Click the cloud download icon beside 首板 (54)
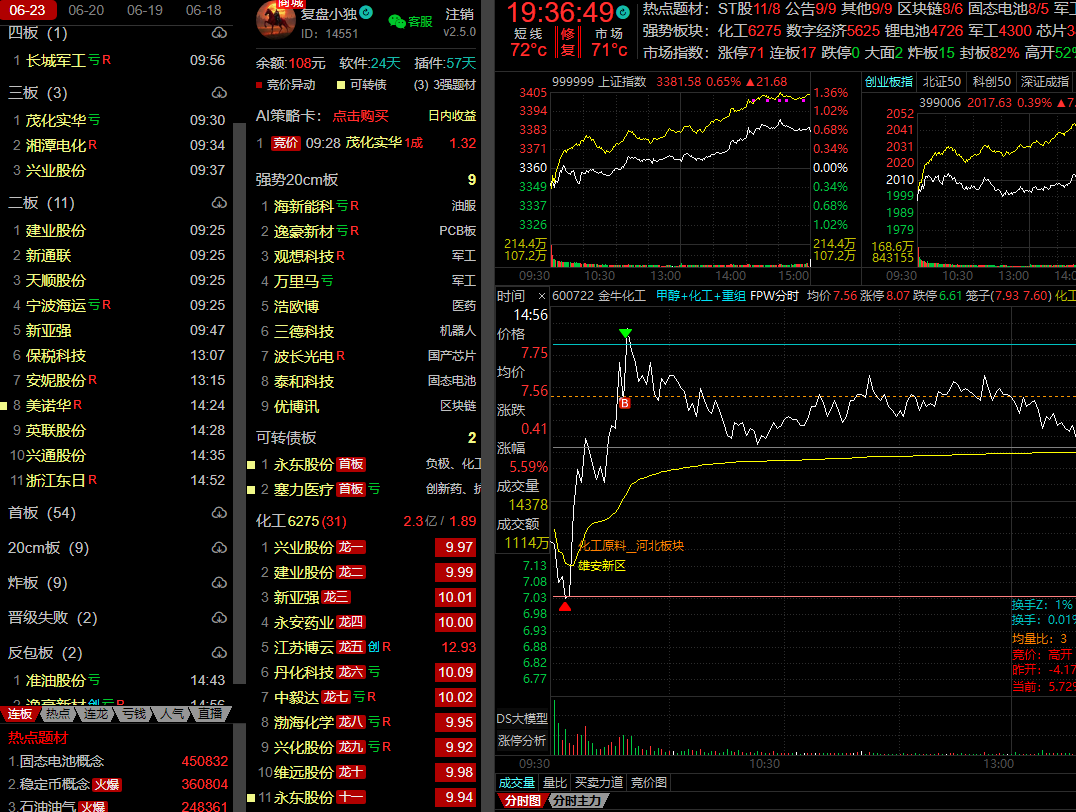 219,513
